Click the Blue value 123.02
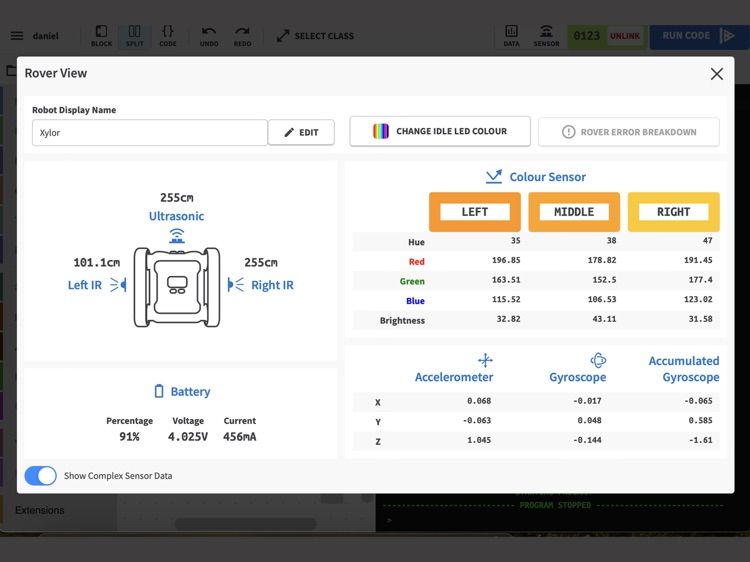This screenshot has width=750, height=562. coord(698,299)
